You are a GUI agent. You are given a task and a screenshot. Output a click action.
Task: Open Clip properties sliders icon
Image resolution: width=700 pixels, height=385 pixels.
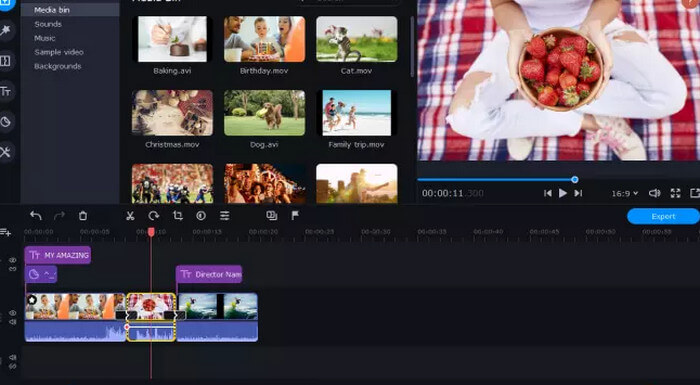(225, 216)
